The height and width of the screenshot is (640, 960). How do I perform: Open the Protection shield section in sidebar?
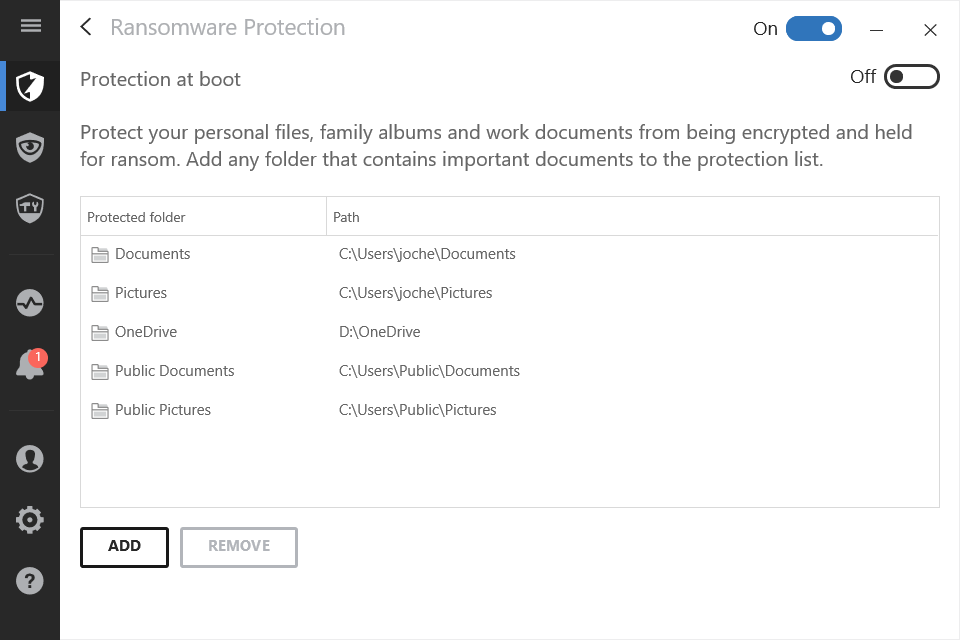coord(29,87)
